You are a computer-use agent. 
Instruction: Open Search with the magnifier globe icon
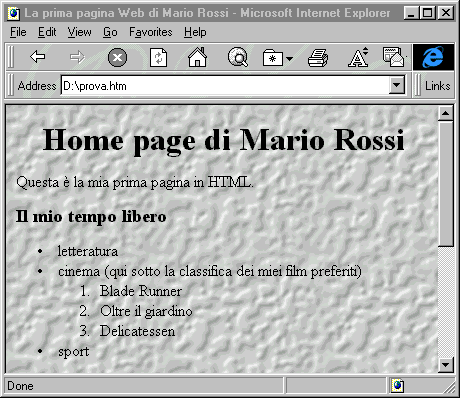(x=238, y=57)
